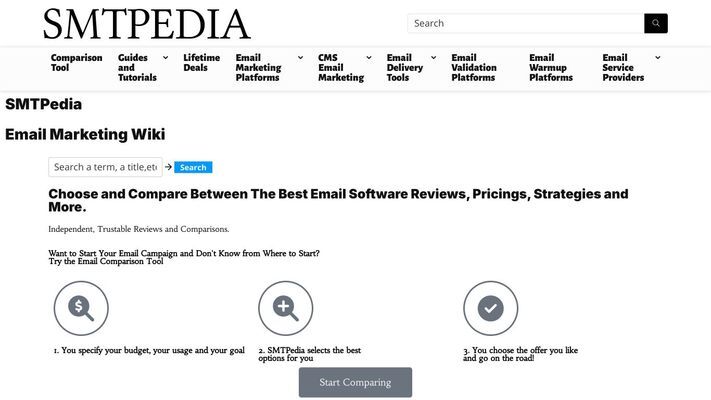The height and width of the screenshot is (400, 711).
Task: Click the plus magnifier selection icon
Action: point(286,308)
